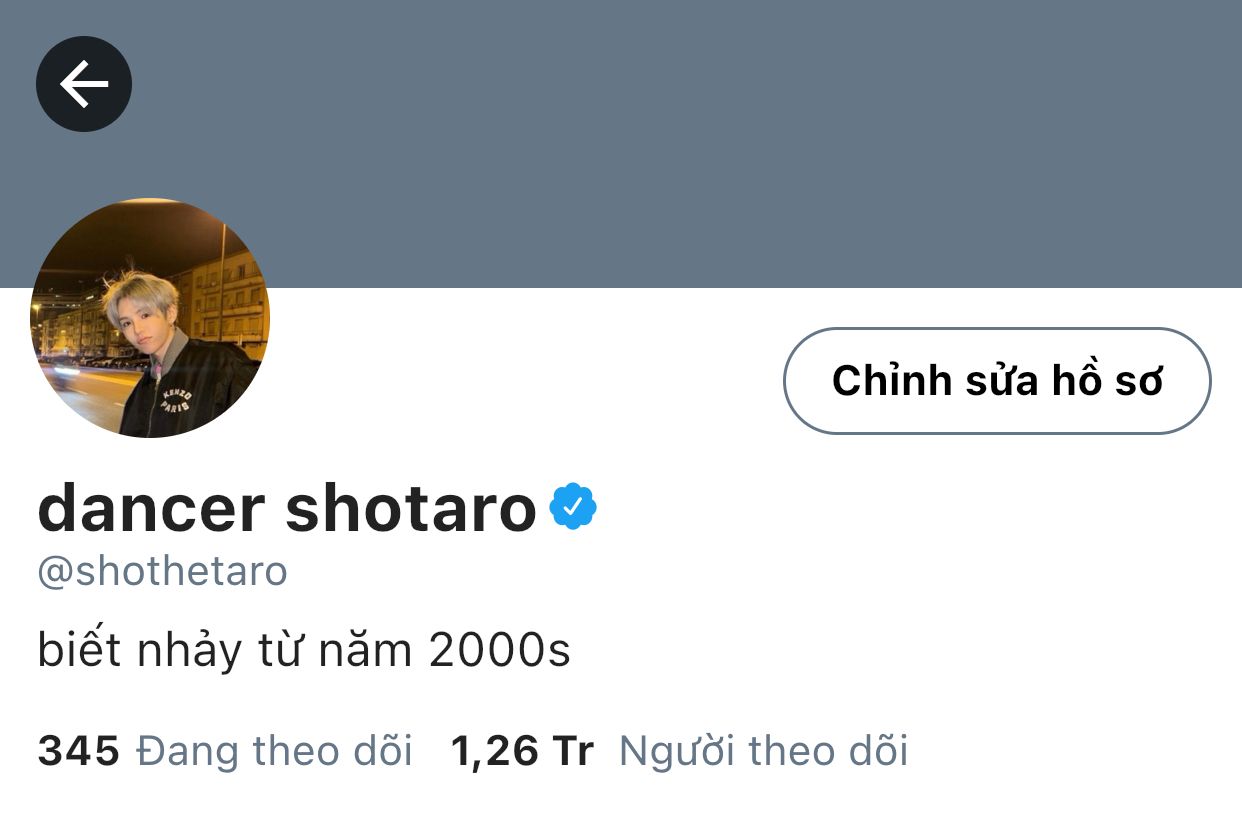
Task: Click the Người theo dõi label
Action: [x=763, y=751]
